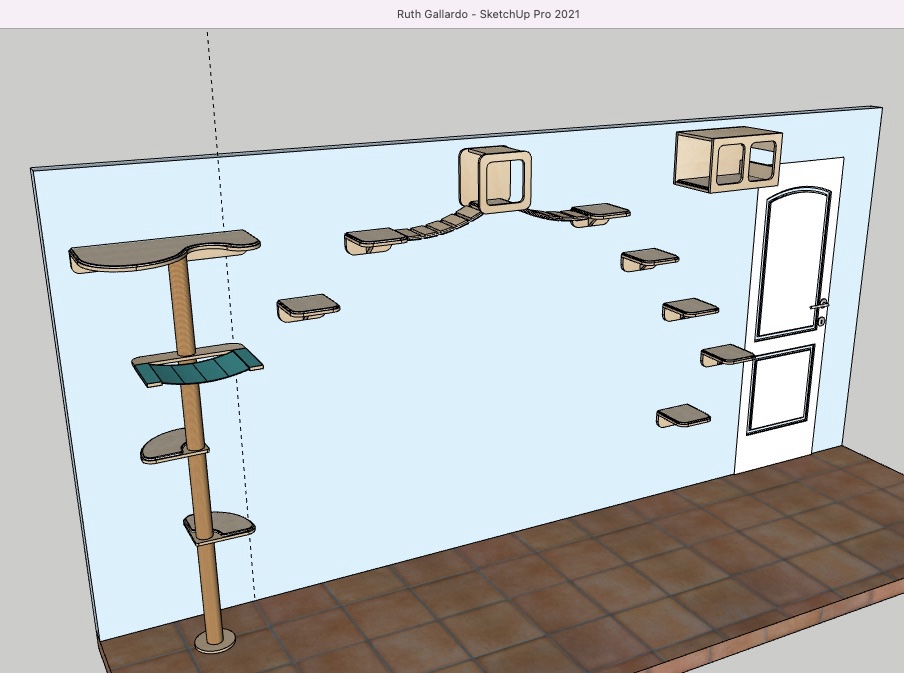Select the teal hammock on the cat tree
The height and width of the screenshot is (673, 904).
point(197,368)
